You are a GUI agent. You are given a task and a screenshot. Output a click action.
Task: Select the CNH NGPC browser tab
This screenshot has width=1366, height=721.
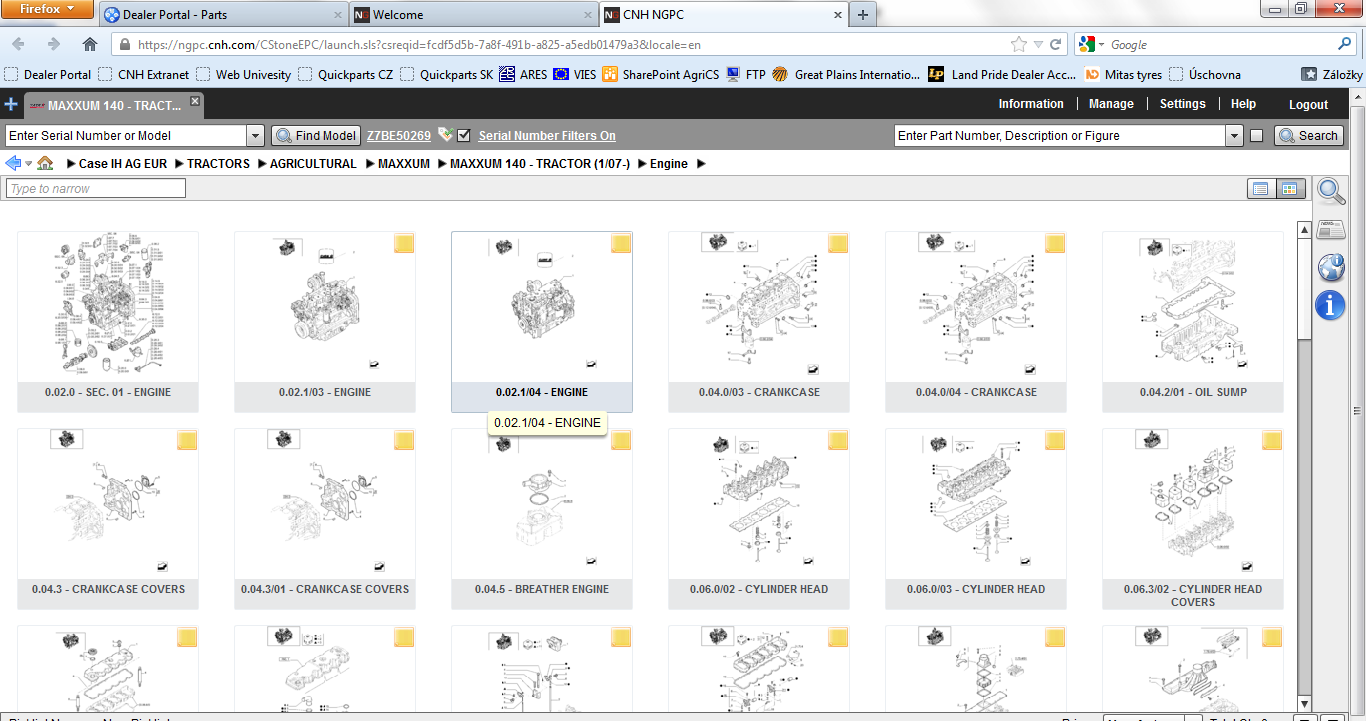[x=724, y=15]
